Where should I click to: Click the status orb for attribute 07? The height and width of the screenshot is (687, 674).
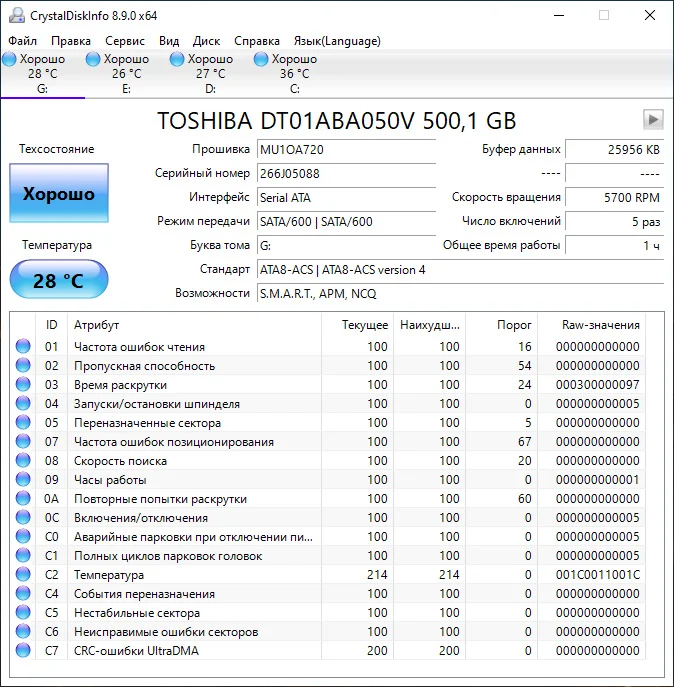pos(23,441)
